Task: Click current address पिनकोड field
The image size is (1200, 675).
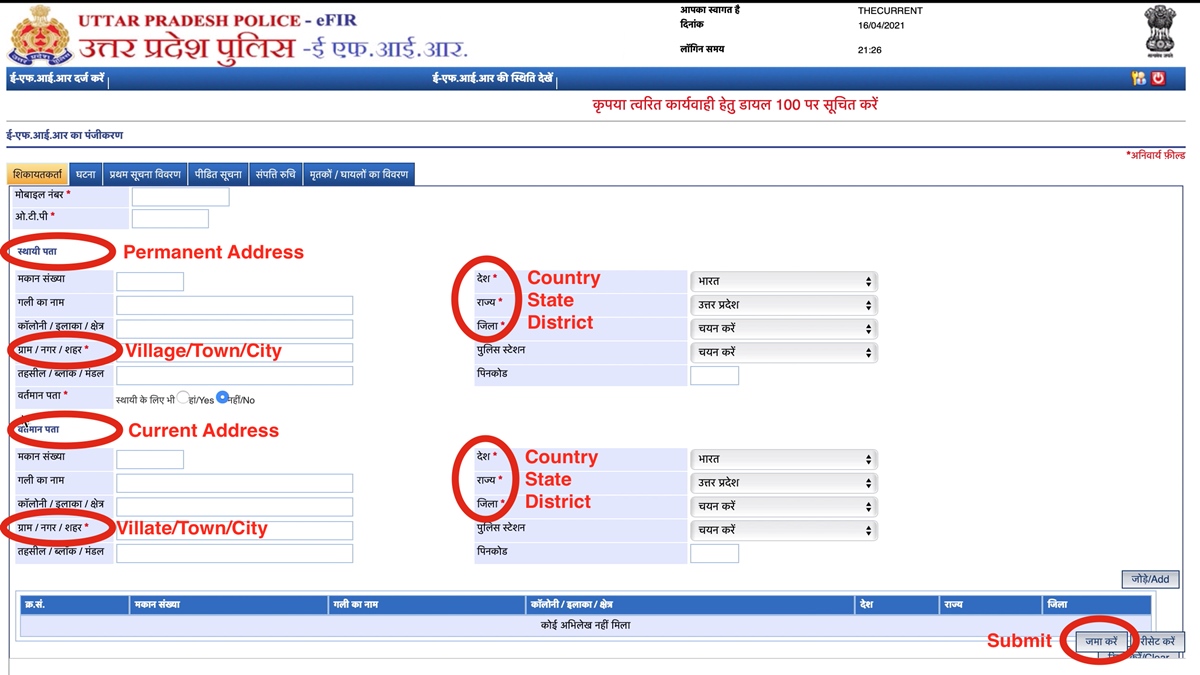Action: coord(715,553)
